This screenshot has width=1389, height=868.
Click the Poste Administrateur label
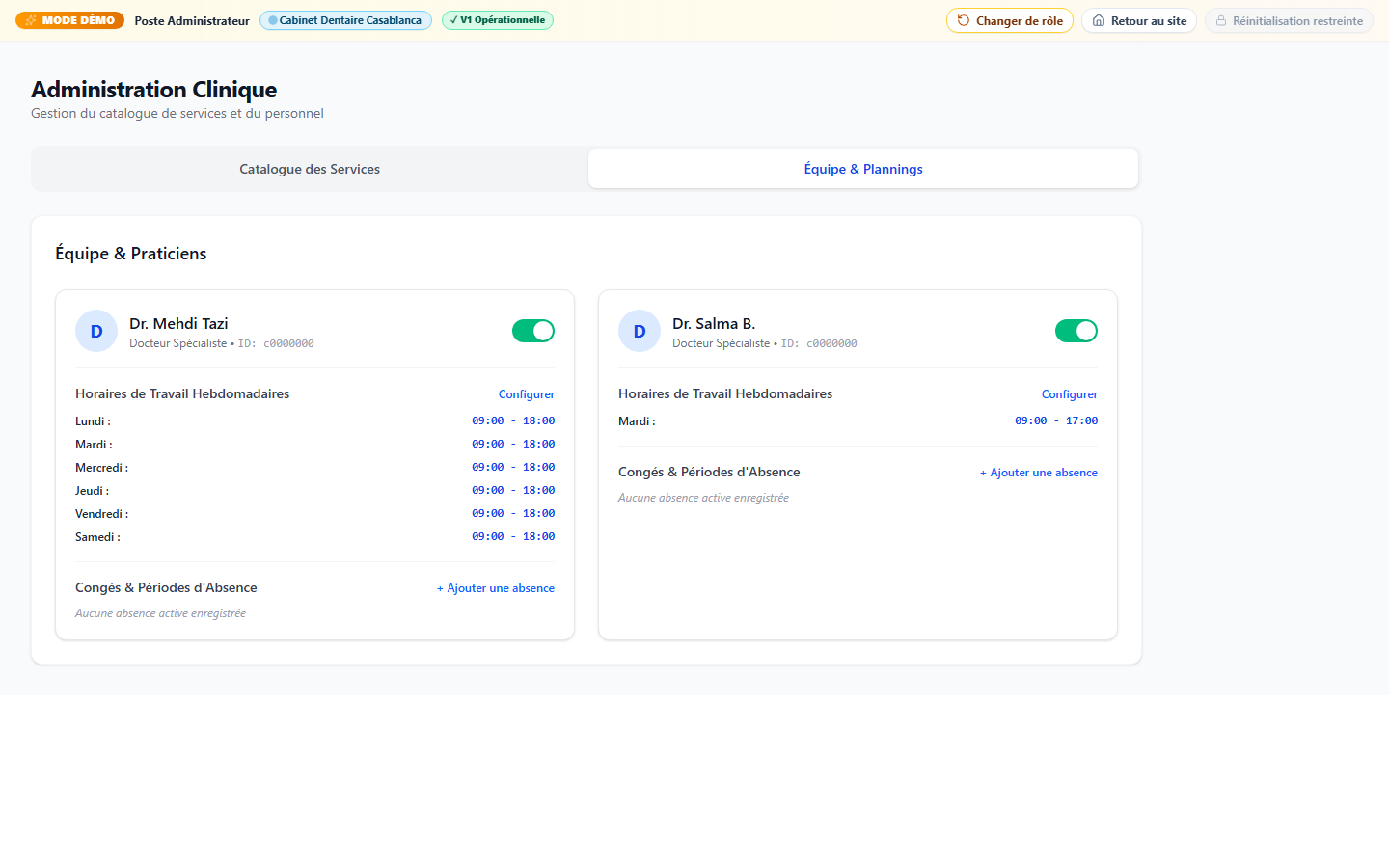[x=192, y=20]
